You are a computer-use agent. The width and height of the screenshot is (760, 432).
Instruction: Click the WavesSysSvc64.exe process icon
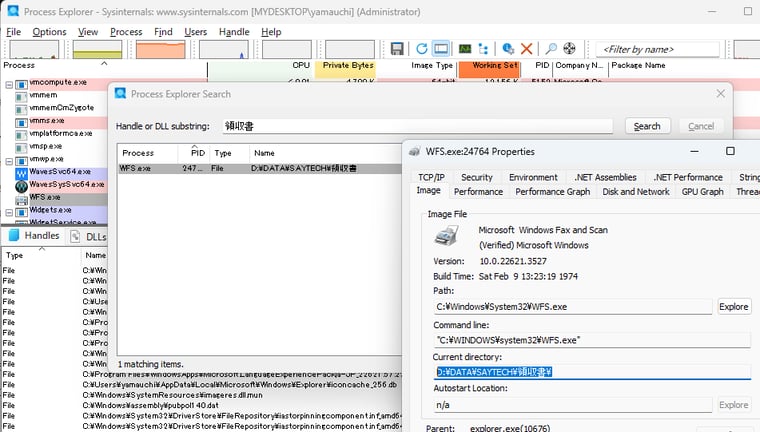[x=21, y=186]
